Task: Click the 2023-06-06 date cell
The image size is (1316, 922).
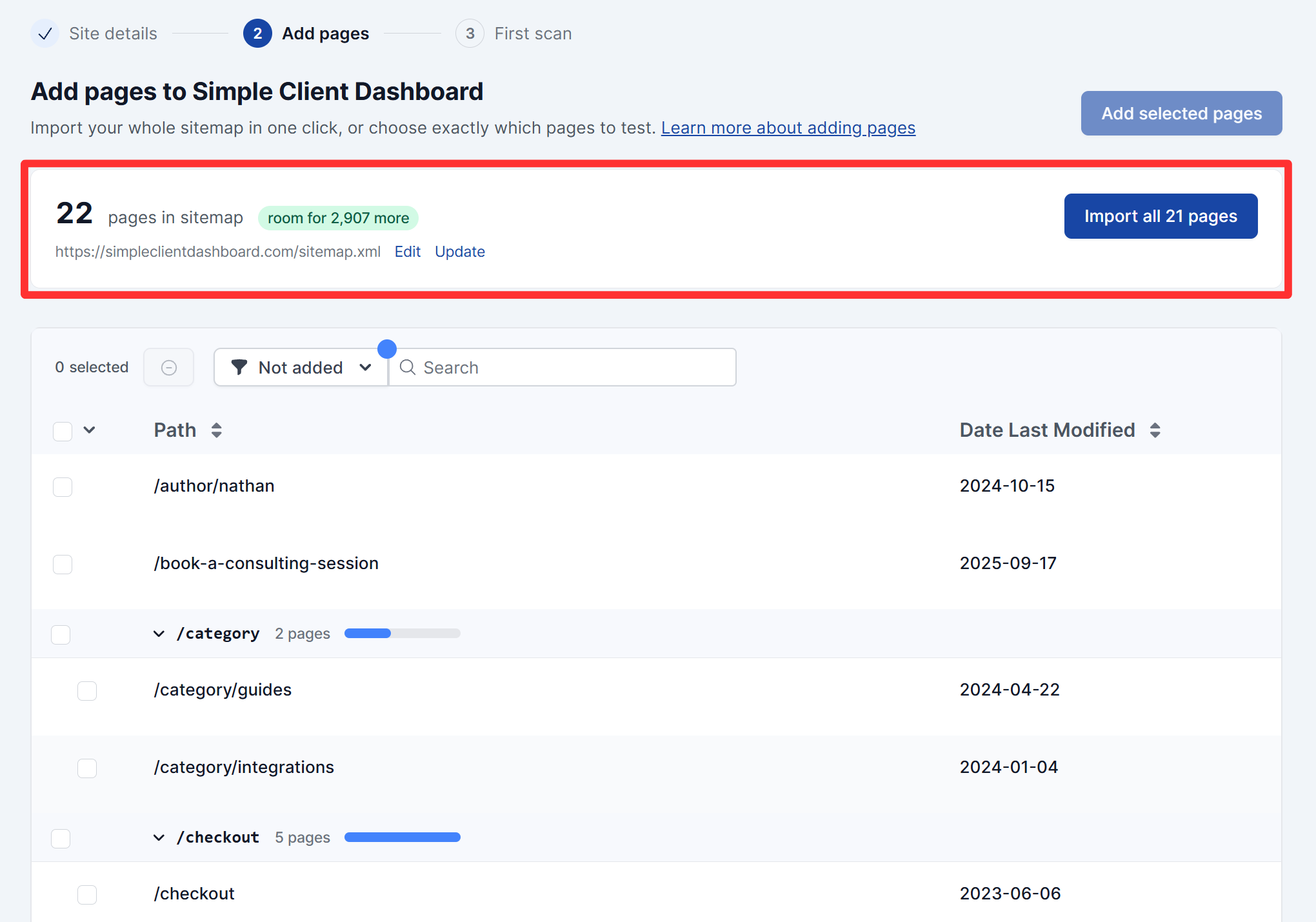Action: (x=1010, y=894)
